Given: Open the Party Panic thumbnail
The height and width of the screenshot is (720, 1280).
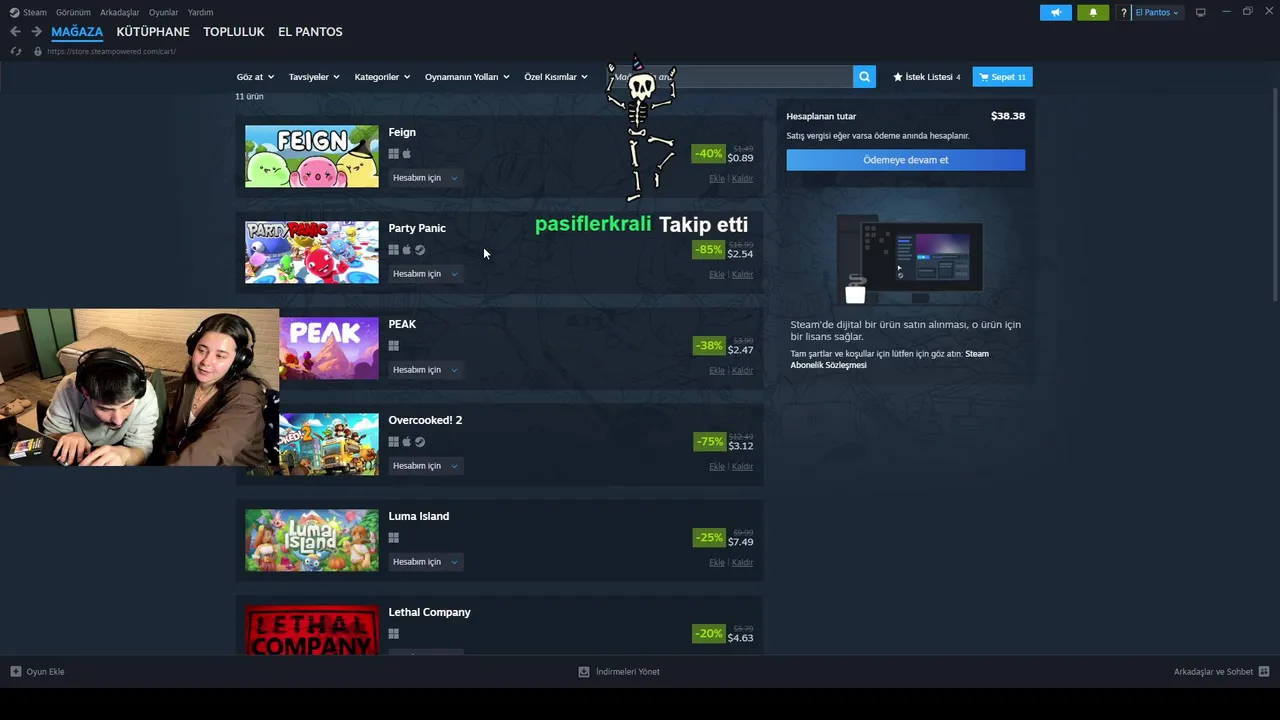Looking at the screenshot, I should pos(312,252).
